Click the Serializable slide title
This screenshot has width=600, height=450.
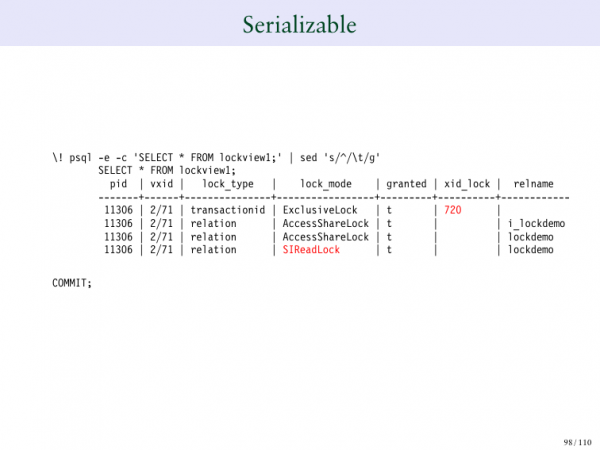[299, 23]
